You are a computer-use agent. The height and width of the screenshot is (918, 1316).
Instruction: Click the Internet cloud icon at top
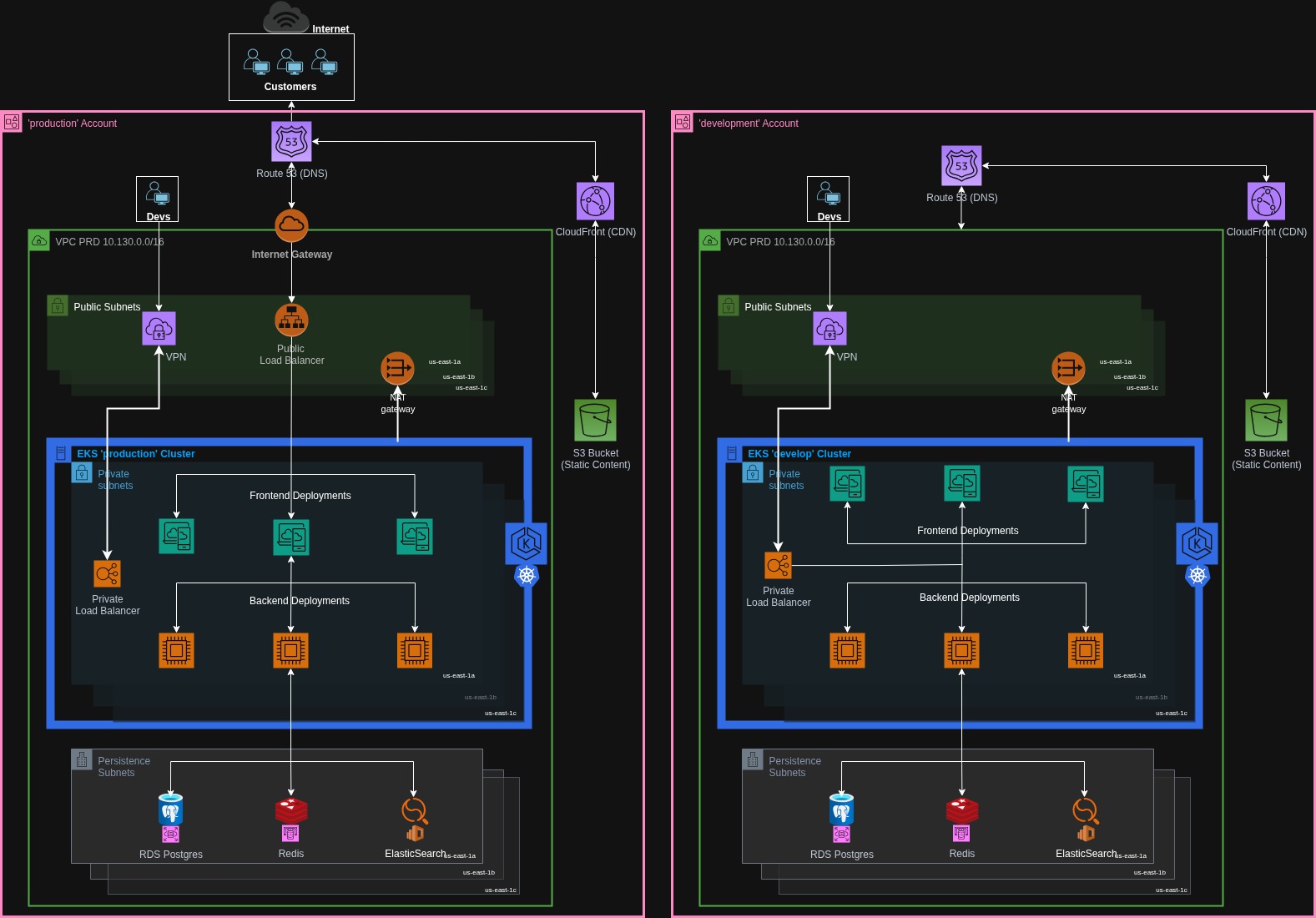coord(286,17)
